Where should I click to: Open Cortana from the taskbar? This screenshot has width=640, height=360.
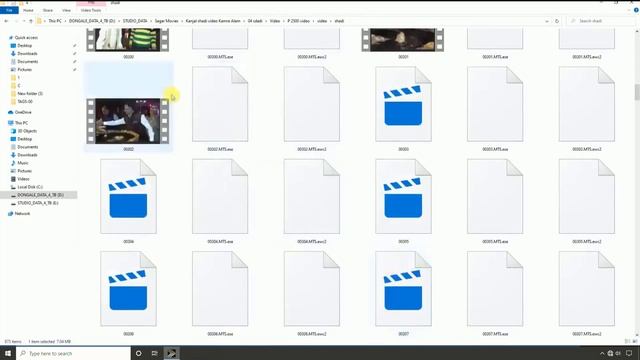(138, 353)
